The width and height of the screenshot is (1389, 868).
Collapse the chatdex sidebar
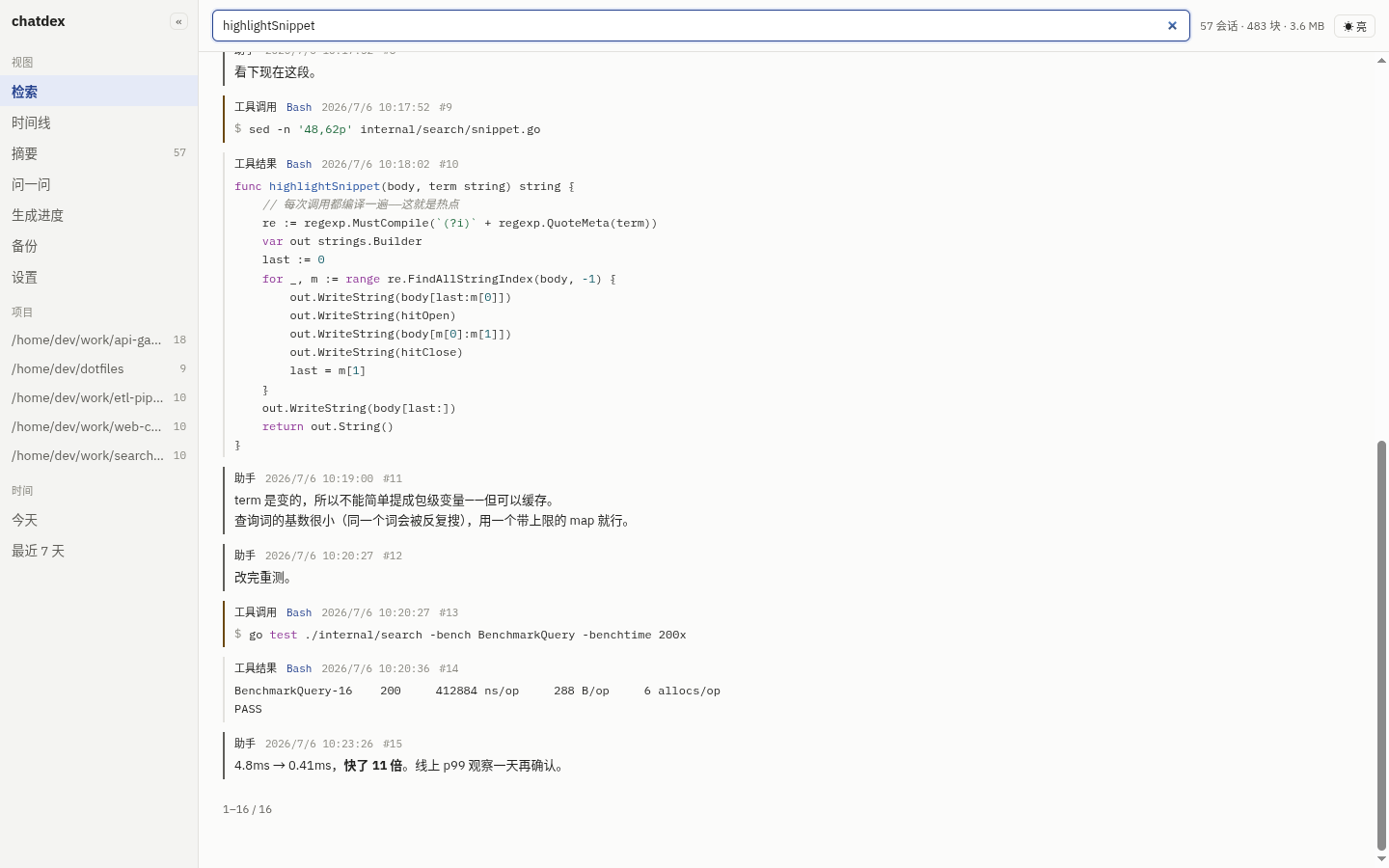coord(178,21)
